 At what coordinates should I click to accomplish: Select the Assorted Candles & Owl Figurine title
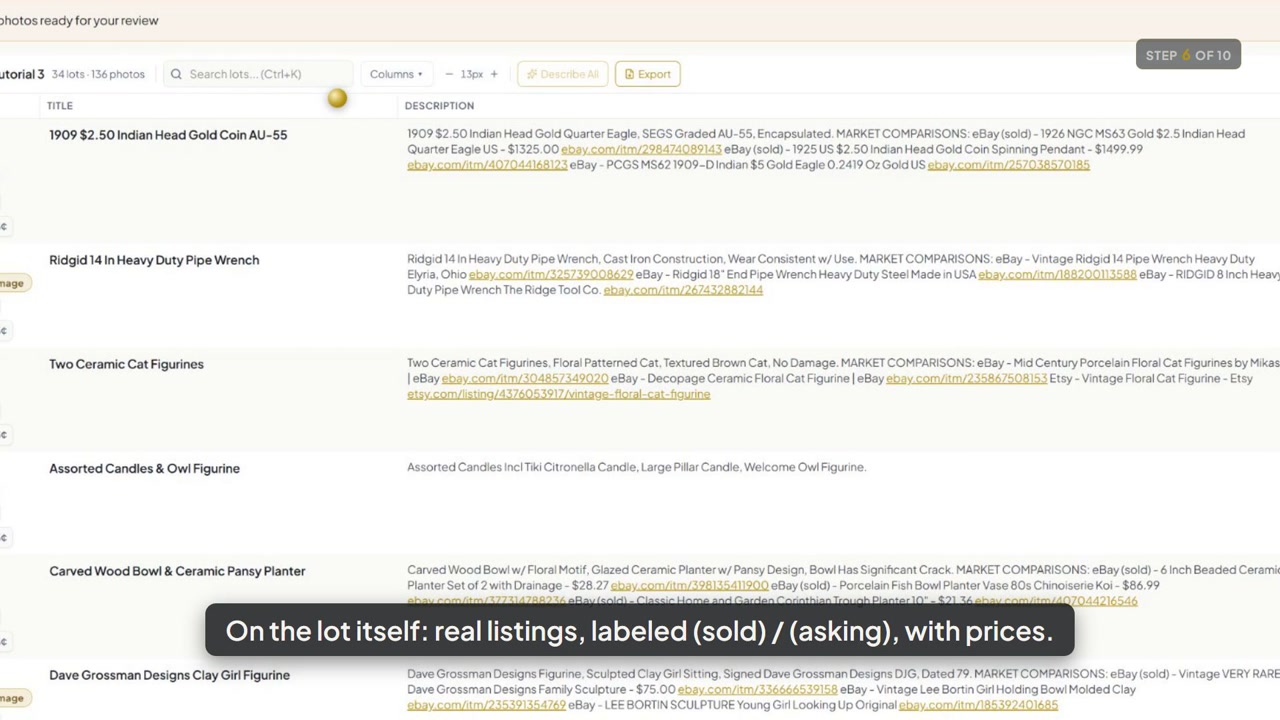tap(144, 468)
